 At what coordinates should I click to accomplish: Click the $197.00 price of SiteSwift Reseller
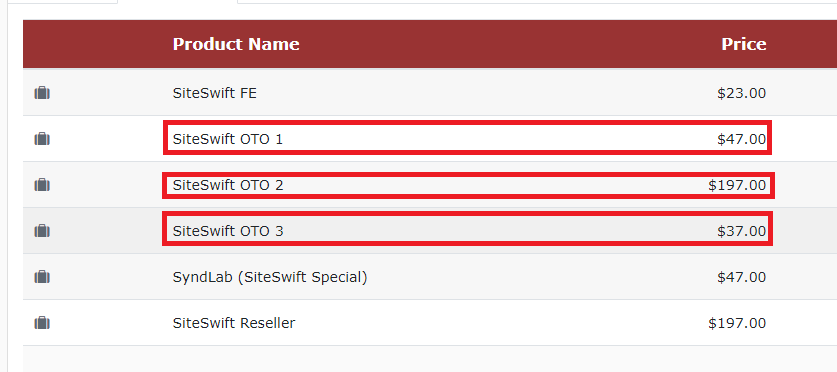[x=737, y=323]
